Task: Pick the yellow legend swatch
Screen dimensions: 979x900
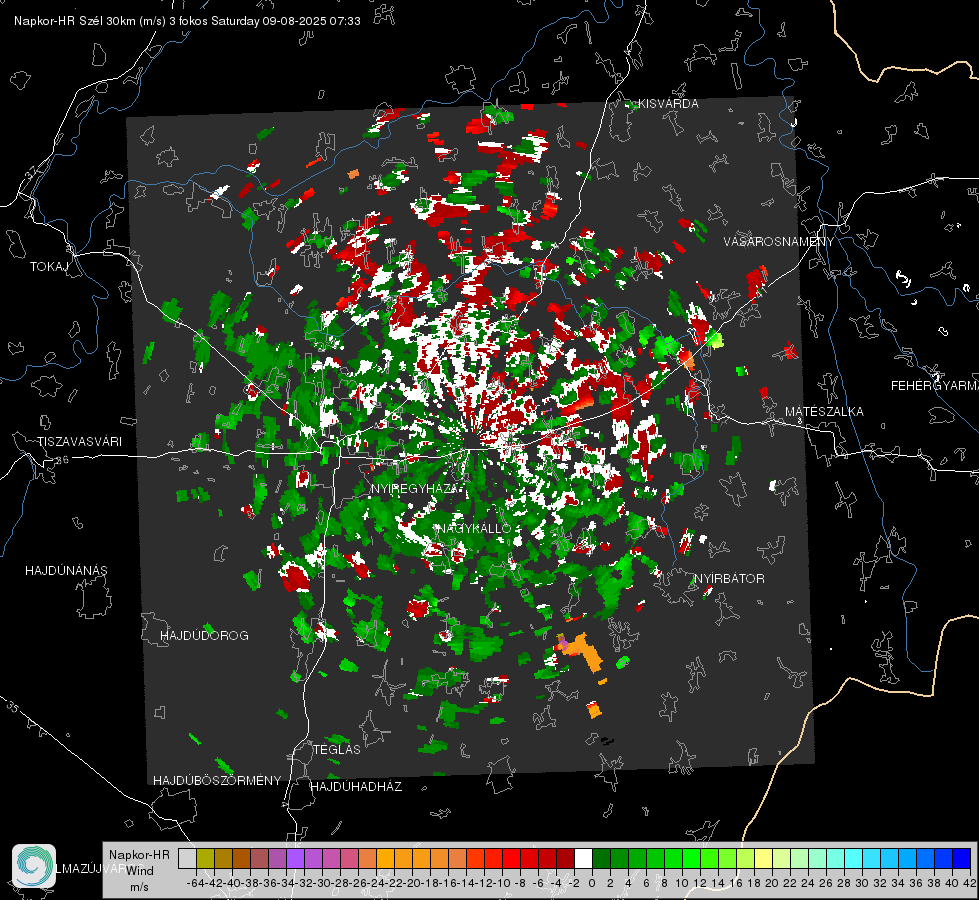Action: coord(764,858)
